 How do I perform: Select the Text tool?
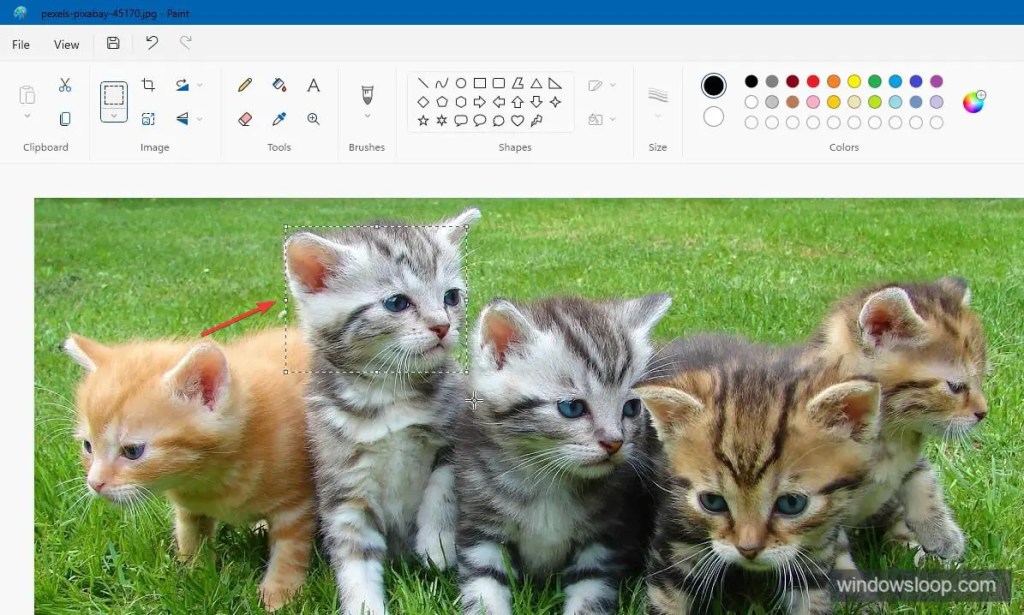pos(313,85)
